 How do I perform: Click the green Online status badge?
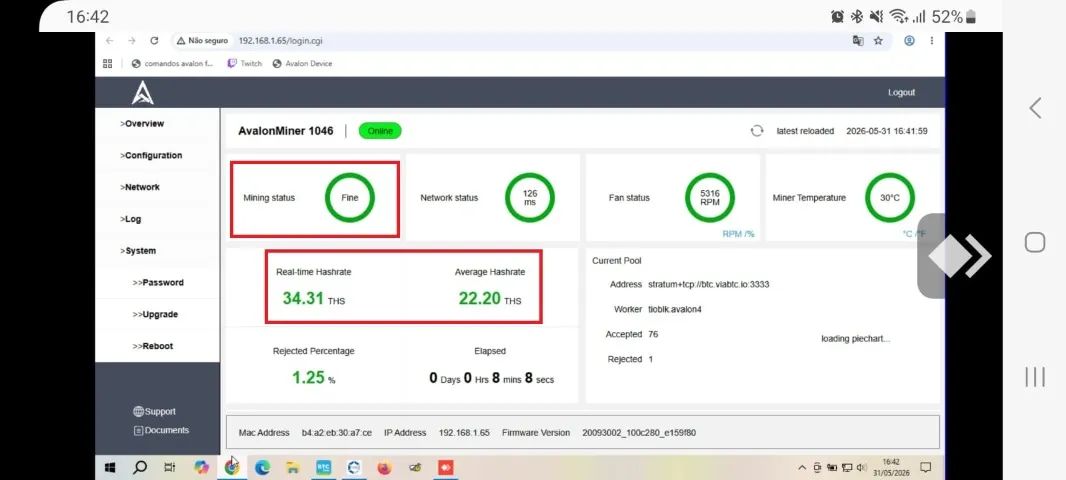click(380, 131)
